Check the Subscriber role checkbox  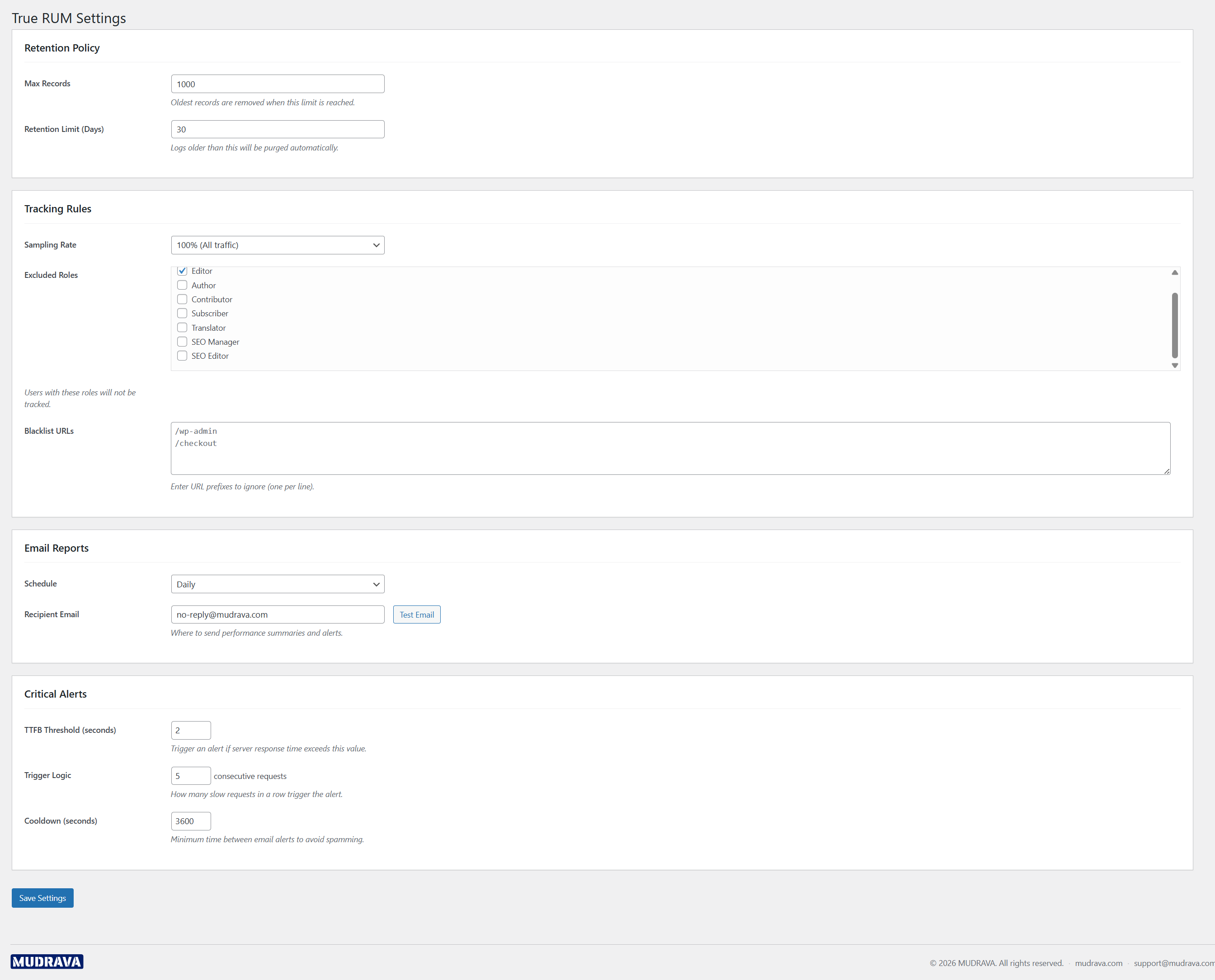pyautogui.click(x=182, y=313)
